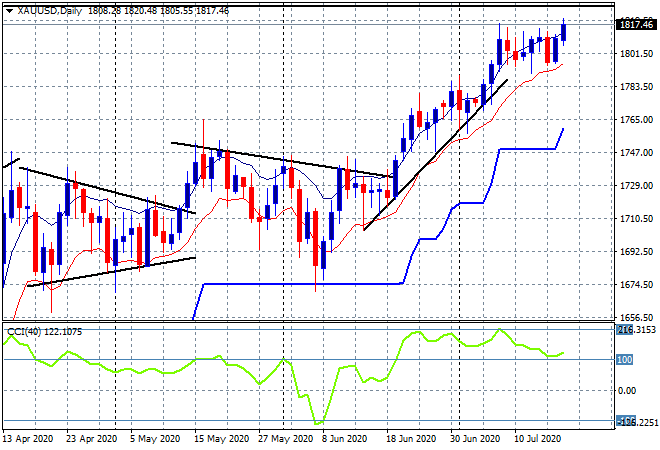Select the 10 Jul 2020 date label
The height and width of the screenshot is (450, 660).
pyautogui.click(x=538, y=439)
